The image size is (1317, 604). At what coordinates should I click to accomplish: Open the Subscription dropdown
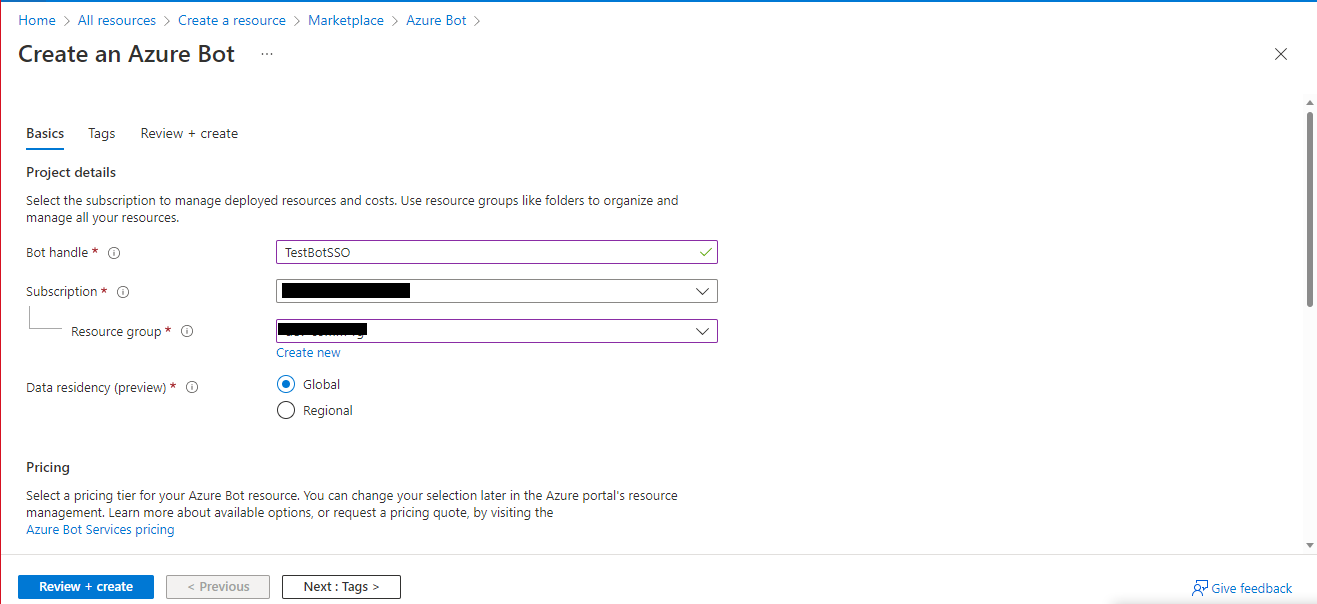coord(497,291)
